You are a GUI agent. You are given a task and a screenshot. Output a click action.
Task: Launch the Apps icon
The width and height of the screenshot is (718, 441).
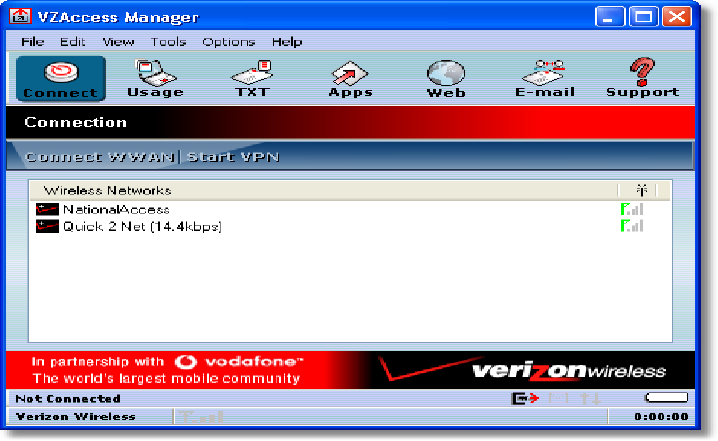(350, 79)
